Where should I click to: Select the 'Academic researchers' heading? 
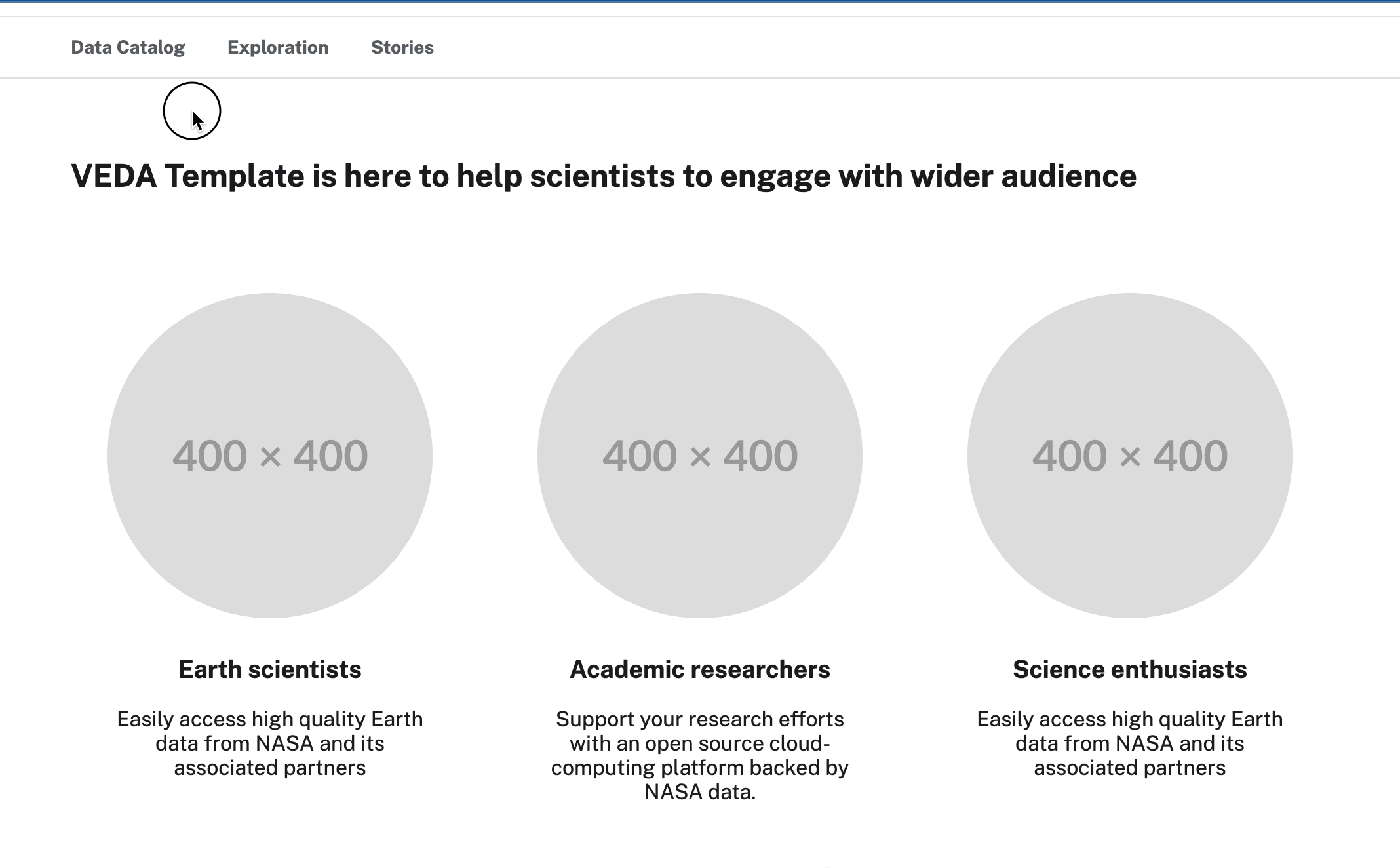700,669
